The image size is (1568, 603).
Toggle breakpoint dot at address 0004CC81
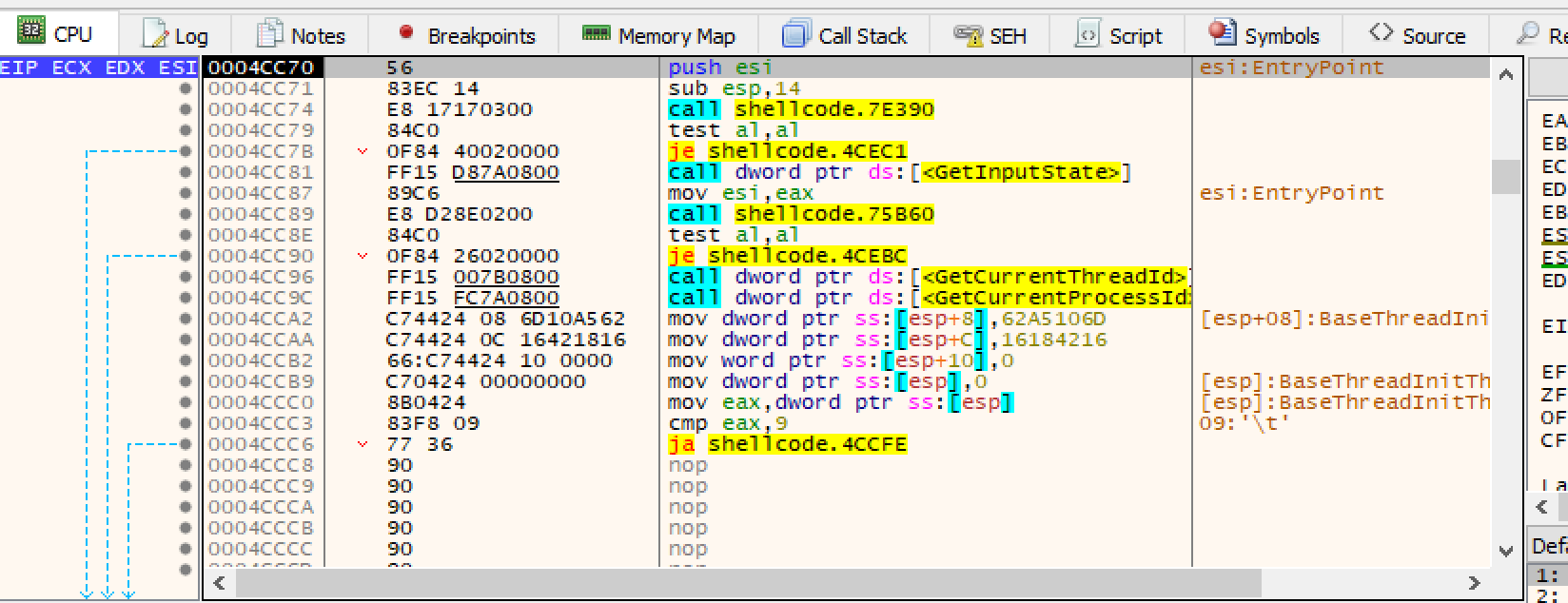pos(186,172)
